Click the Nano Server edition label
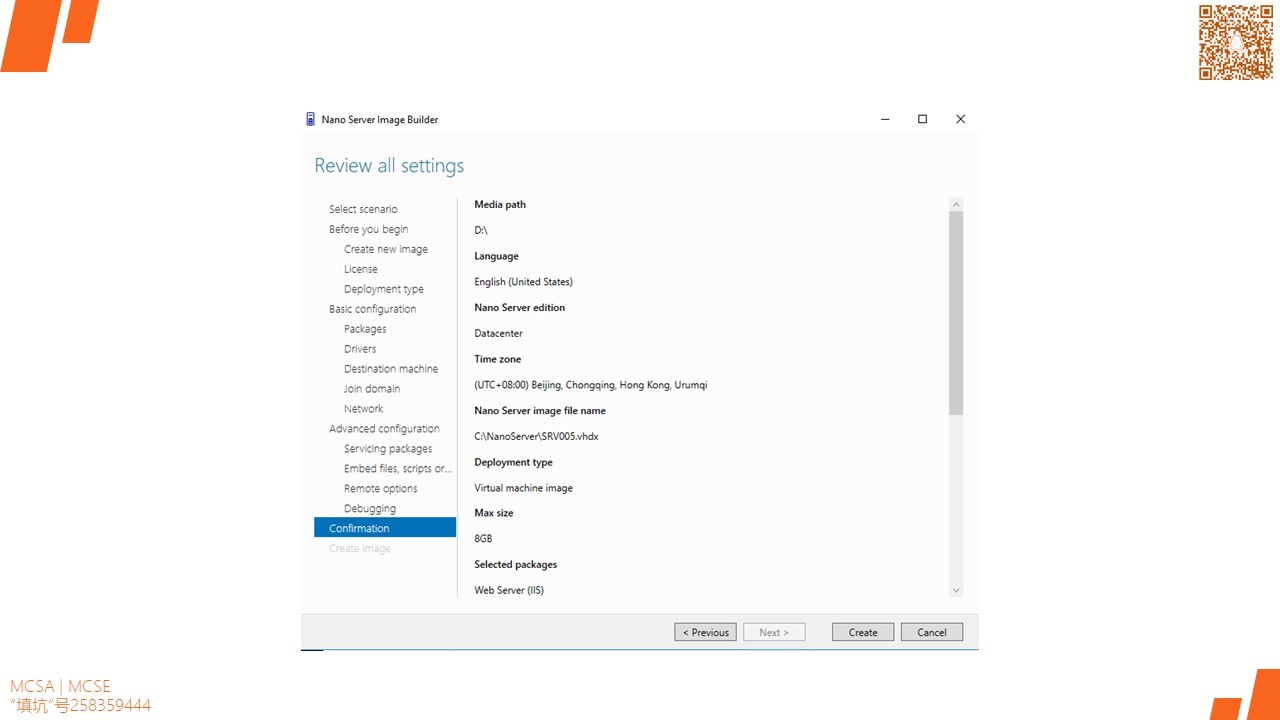The height and width of the screenshot is (720, 1280). coord(519,307)
